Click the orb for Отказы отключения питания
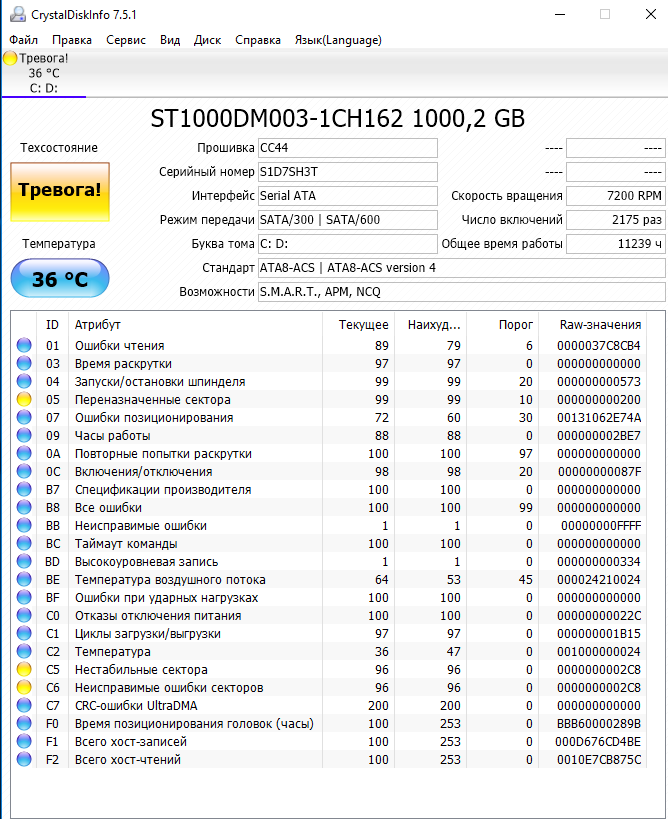The width and height of the screenshot is (668, 819). [24, 615]
